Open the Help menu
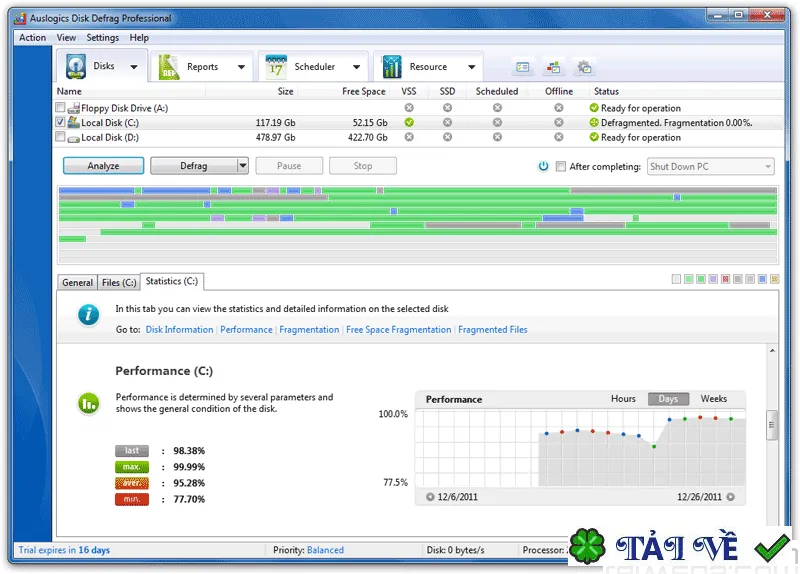Image resolution: width=800 pixels, height=574 pixels. click(139, 37)
